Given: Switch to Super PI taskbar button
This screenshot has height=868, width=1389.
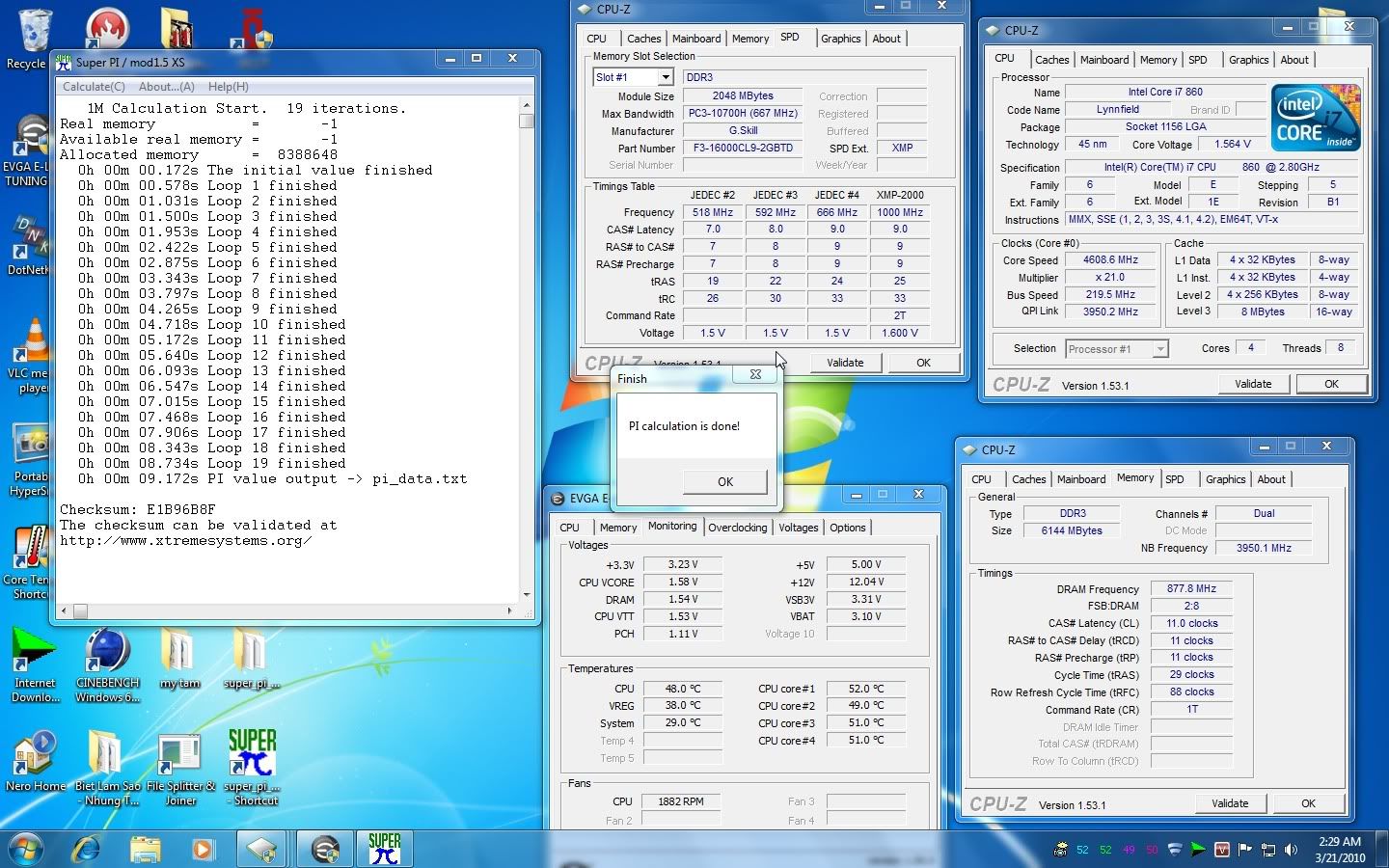Looking at the screenshot, I should tap(385, 850).
